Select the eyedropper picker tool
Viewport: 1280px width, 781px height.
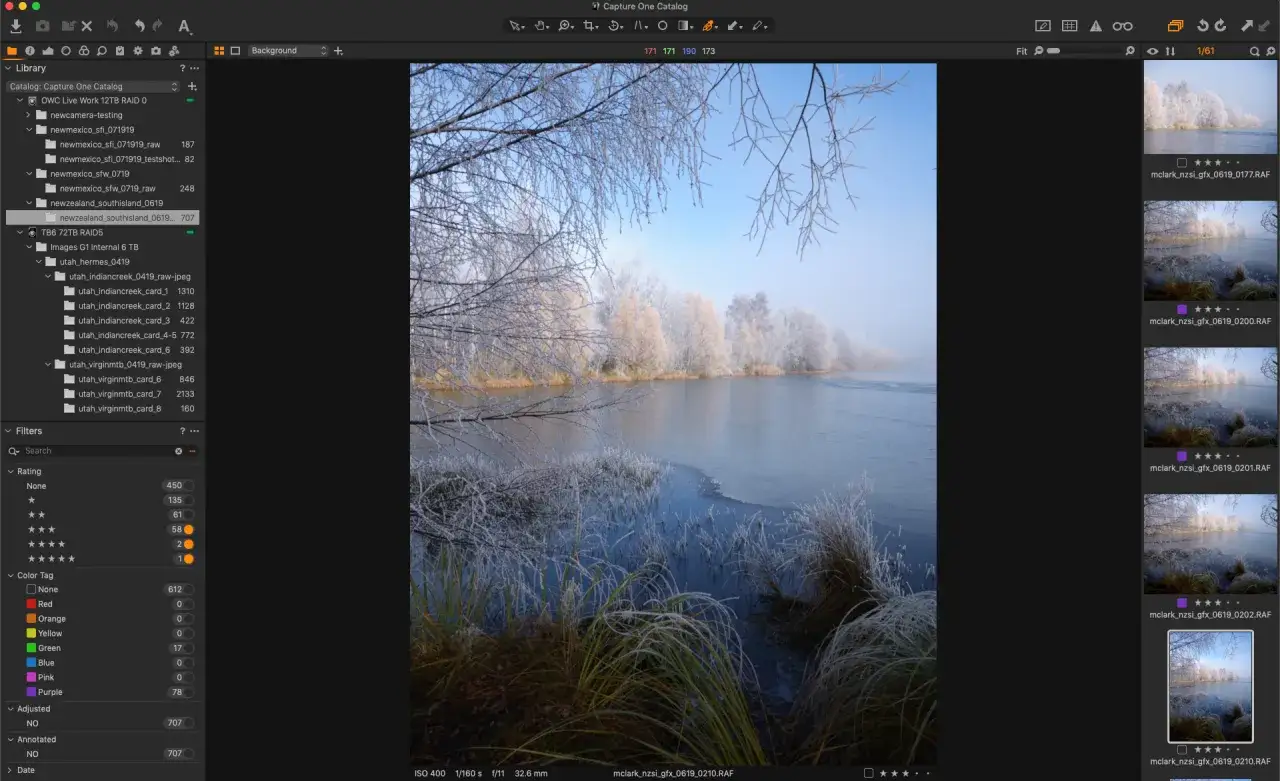coord(759,25)
